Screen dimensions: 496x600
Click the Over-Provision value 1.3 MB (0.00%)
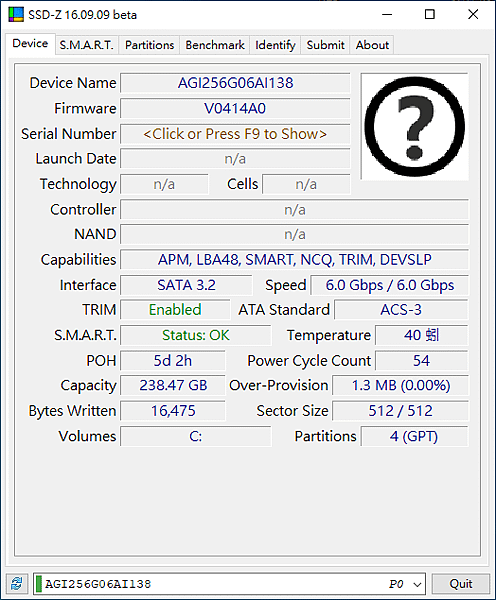point(400,385)
